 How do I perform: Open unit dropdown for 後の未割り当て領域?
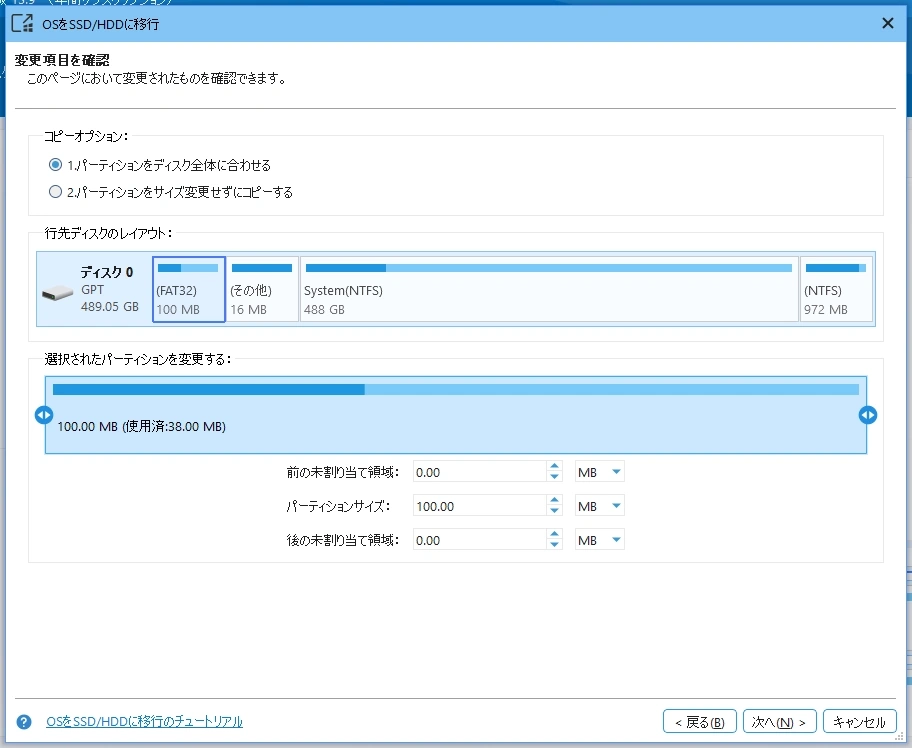[600, 540]
